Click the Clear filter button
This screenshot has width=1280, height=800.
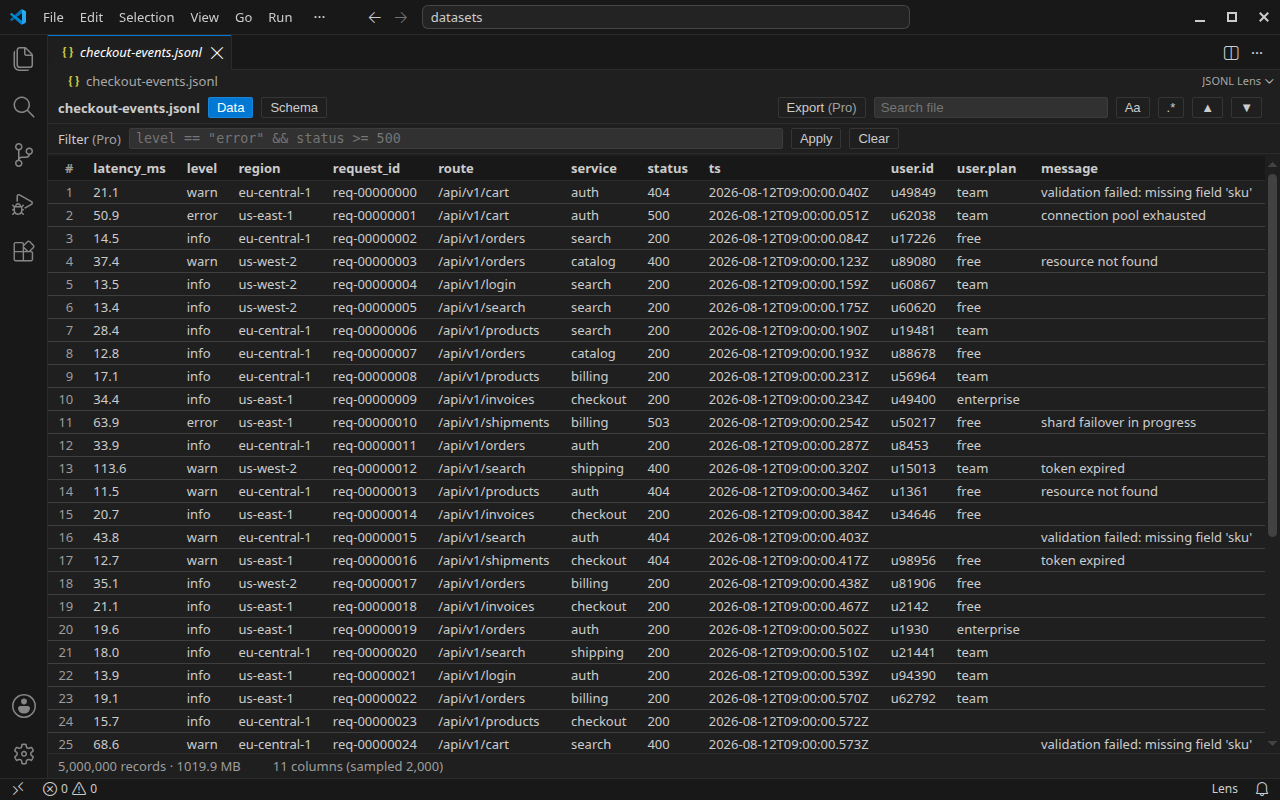click(874, 139)
